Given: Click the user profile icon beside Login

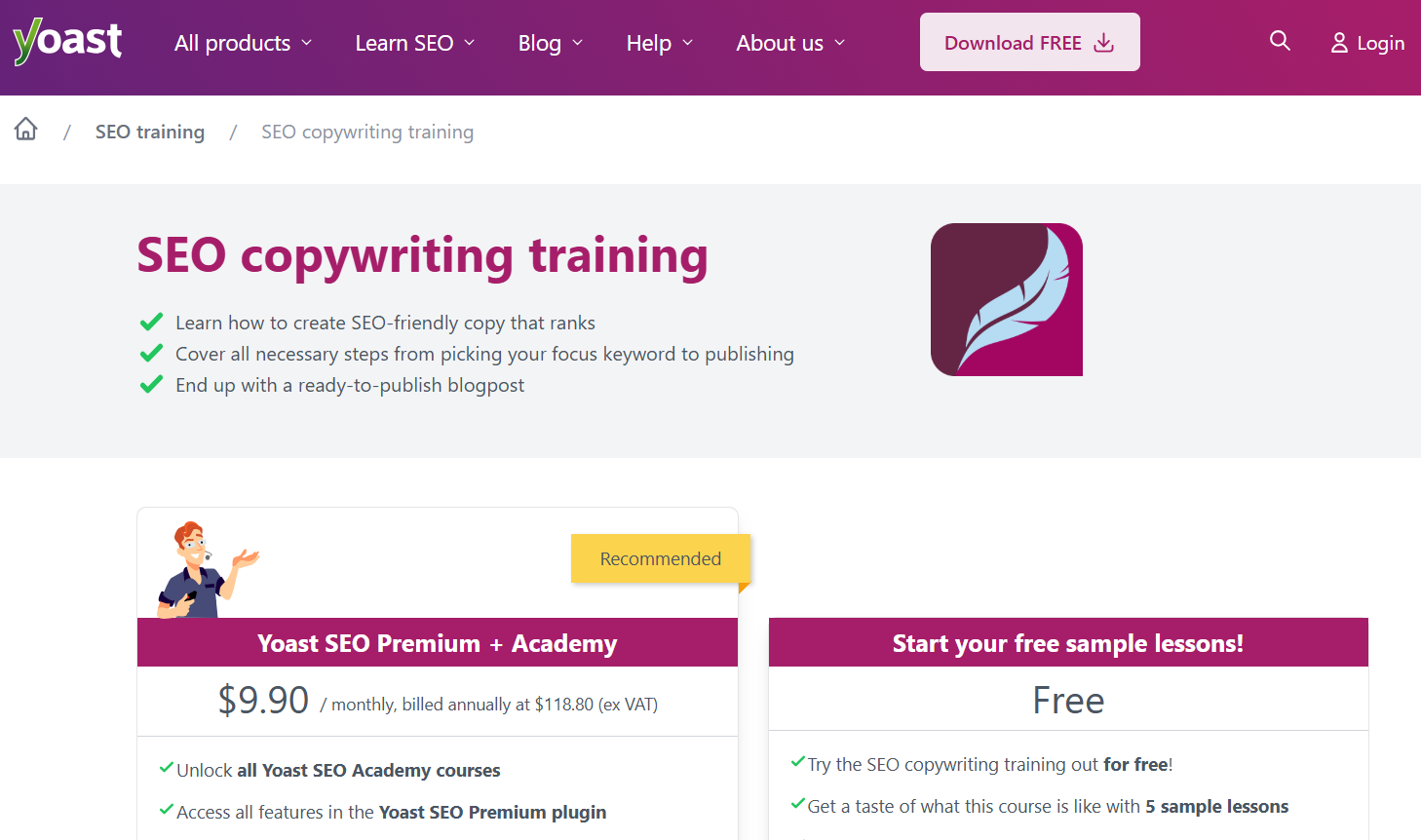Looking at the screenshot, I should 1339,43.
